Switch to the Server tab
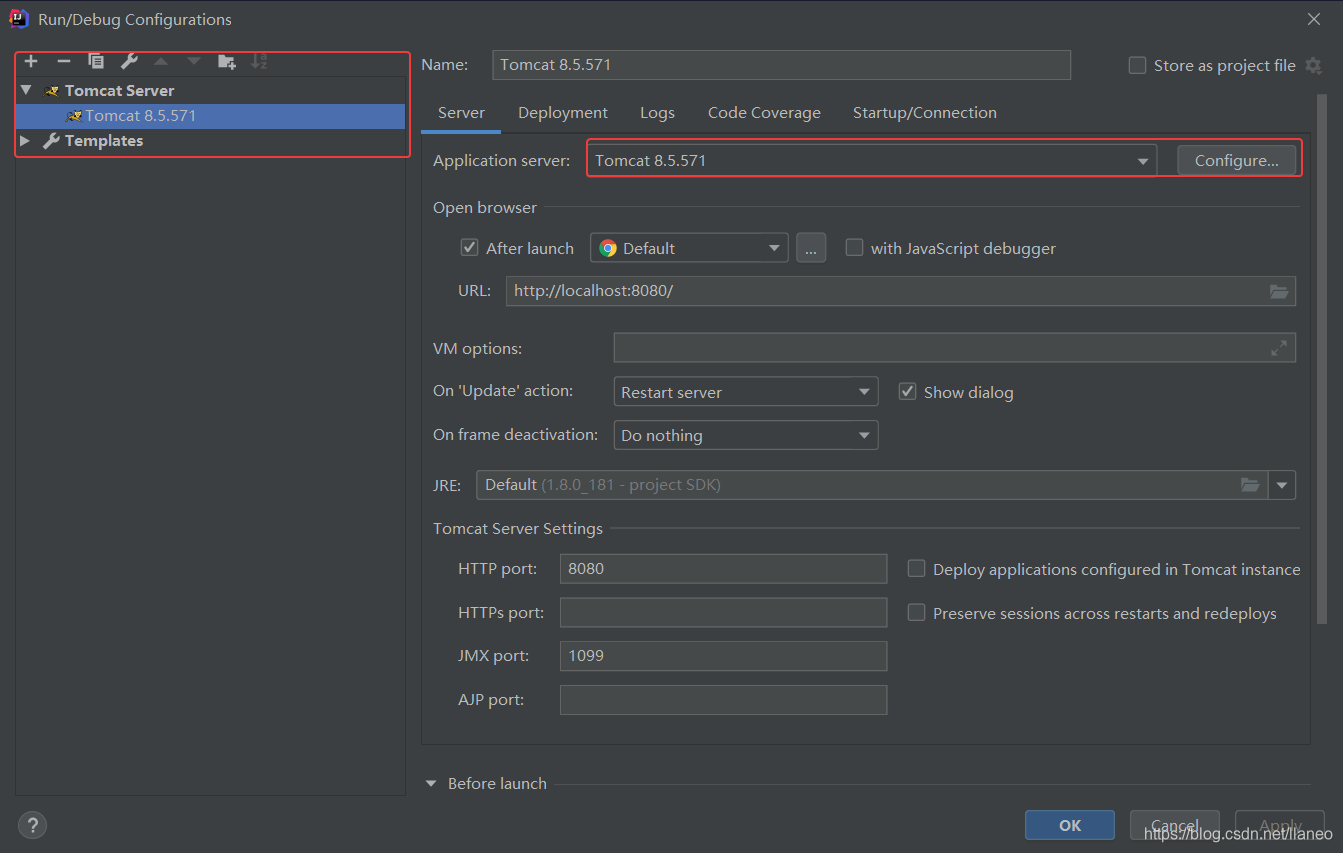The image size is (1343, 853). coord(461,113)
